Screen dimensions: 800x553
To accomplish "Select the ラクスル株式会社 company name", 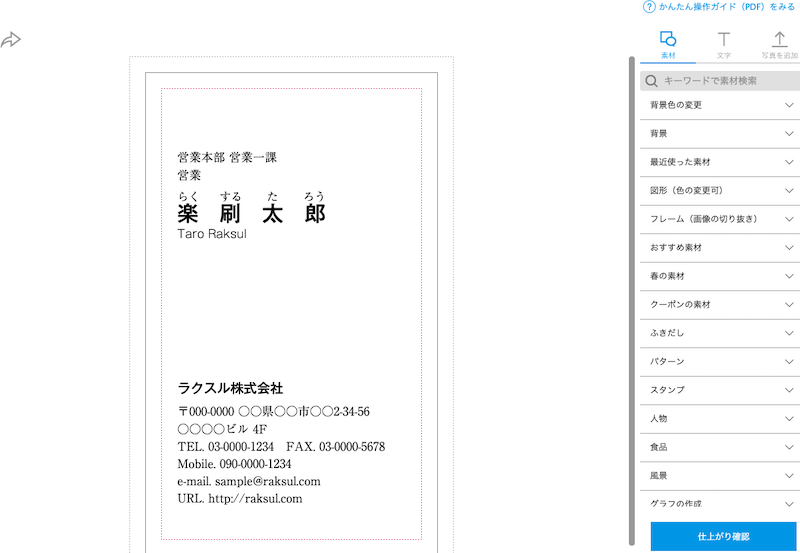I will pyautogui.click(x=230, y=389).
